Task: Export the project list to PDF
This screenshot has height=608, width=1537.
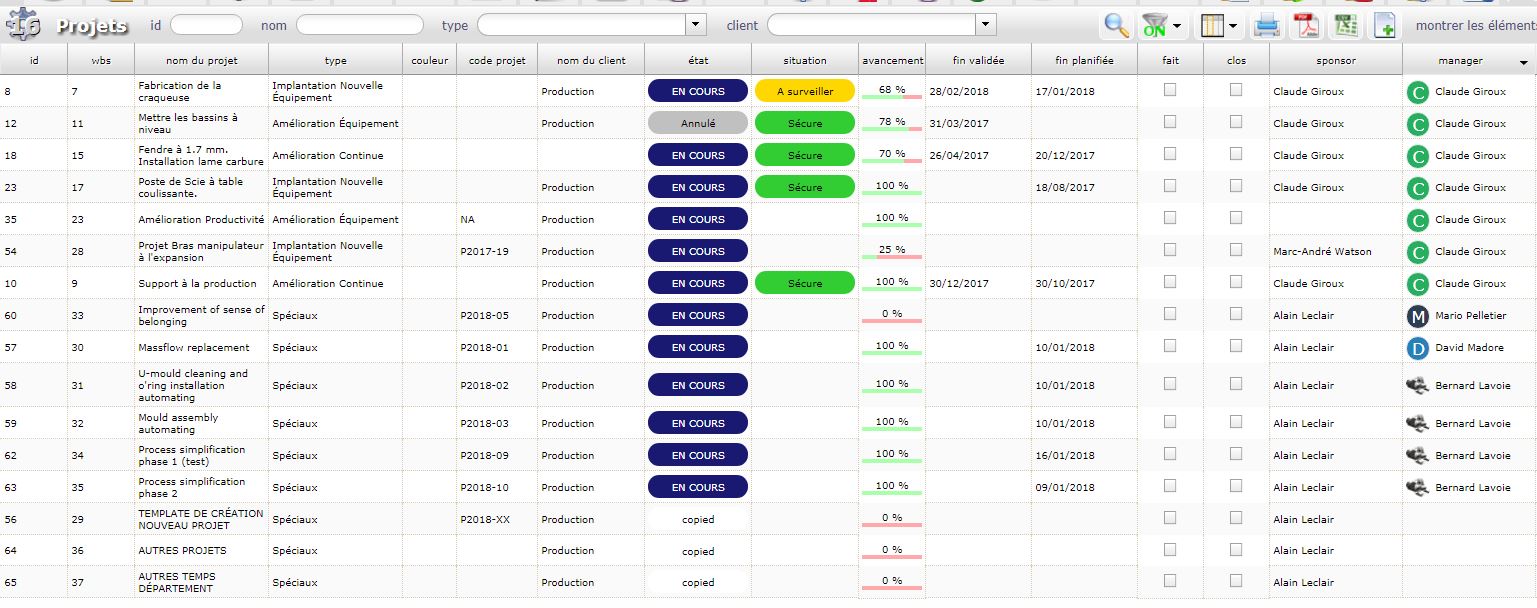Action: 1306,26
